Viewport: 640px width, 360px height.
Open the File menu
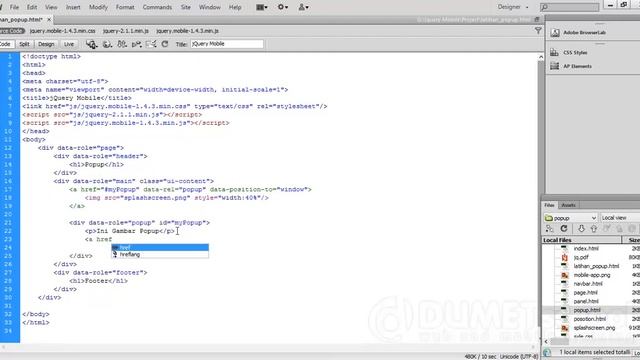click(14, 7)
